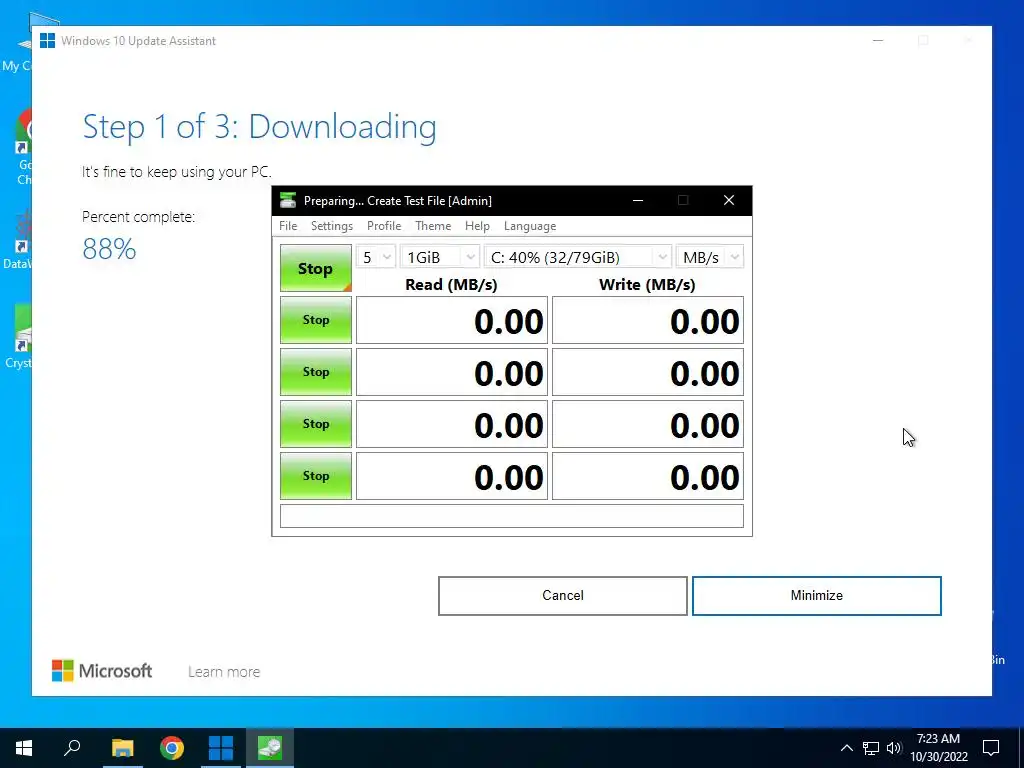Click the Stop button in the third test row

(315, 424)
